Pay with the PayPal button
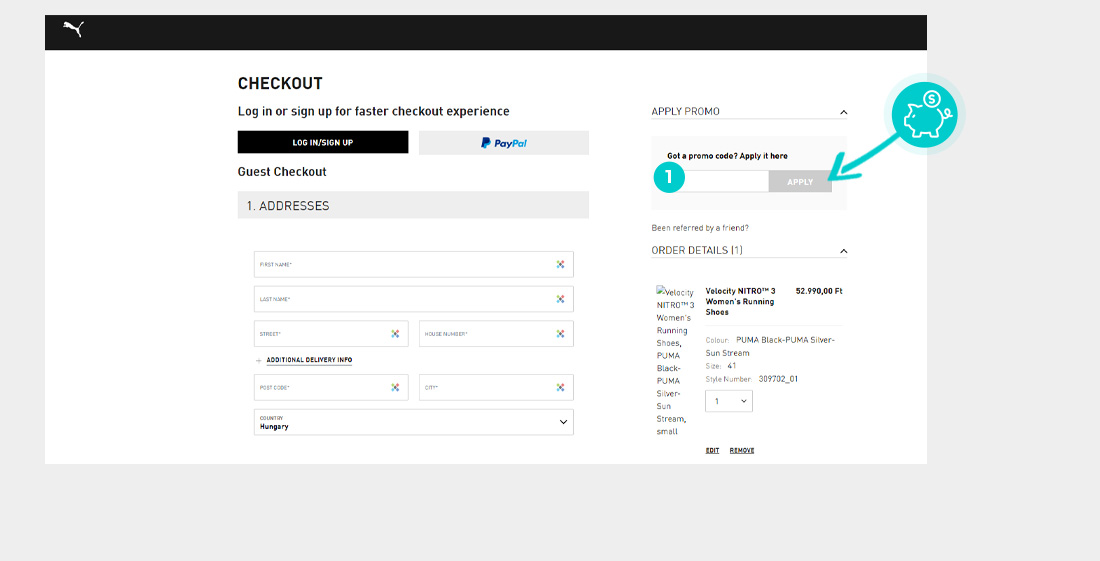 [504, 143]
